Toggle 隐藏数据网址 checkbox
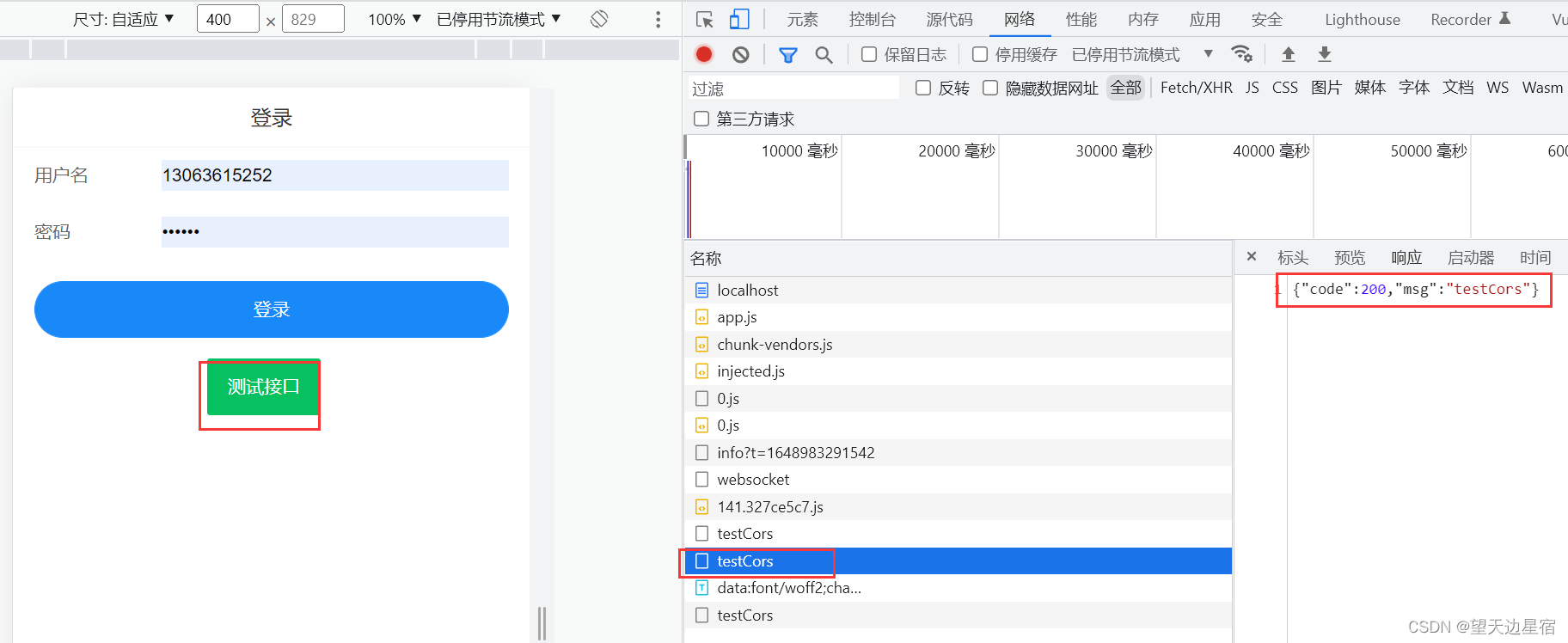 point(990,88)
